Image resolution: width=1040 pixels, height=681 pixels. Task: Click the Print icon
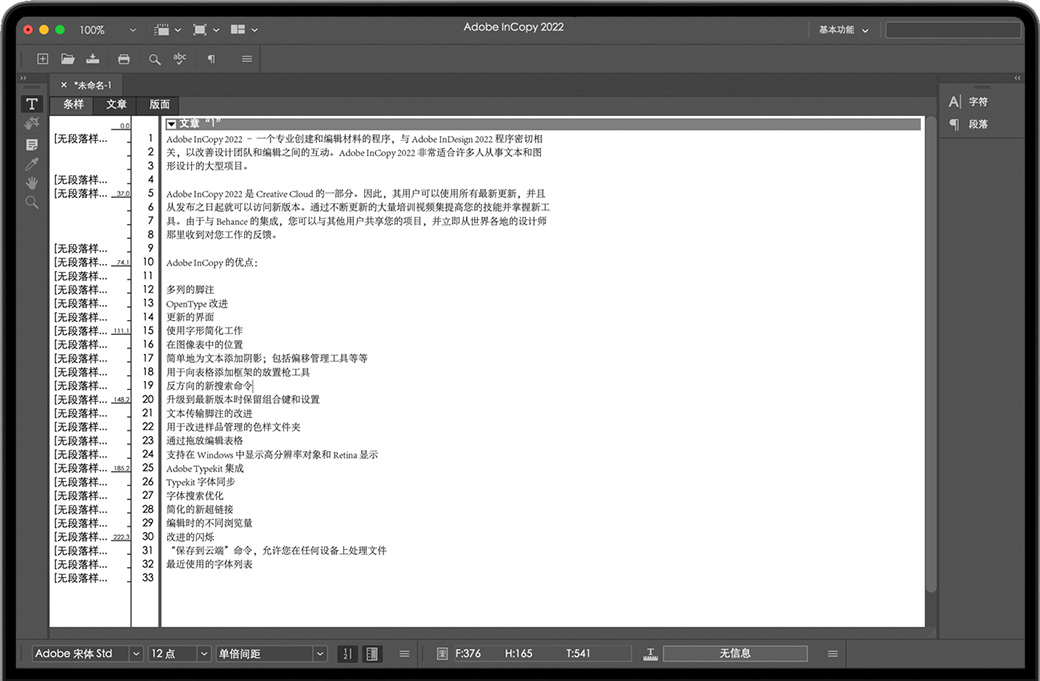click(123, 59)
